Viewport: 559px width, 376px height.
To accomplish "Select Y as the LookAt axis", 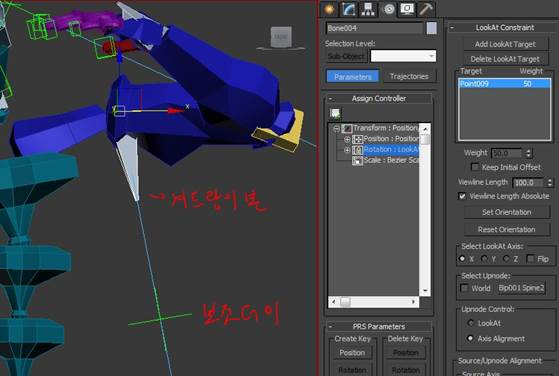I will (x=484, y=259).
